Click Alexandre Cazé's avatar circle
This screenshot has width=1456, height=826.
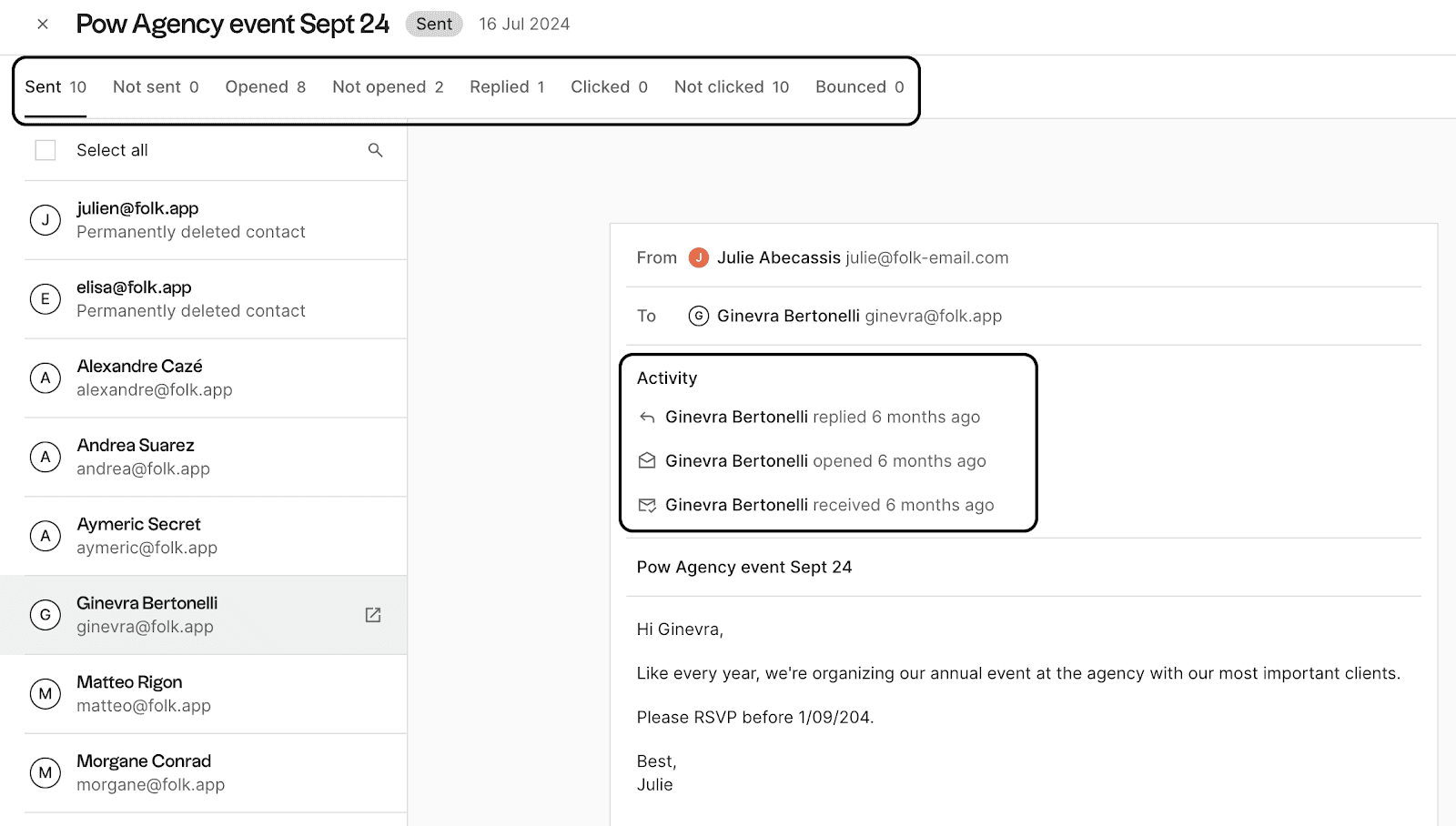tap(45, 378)
